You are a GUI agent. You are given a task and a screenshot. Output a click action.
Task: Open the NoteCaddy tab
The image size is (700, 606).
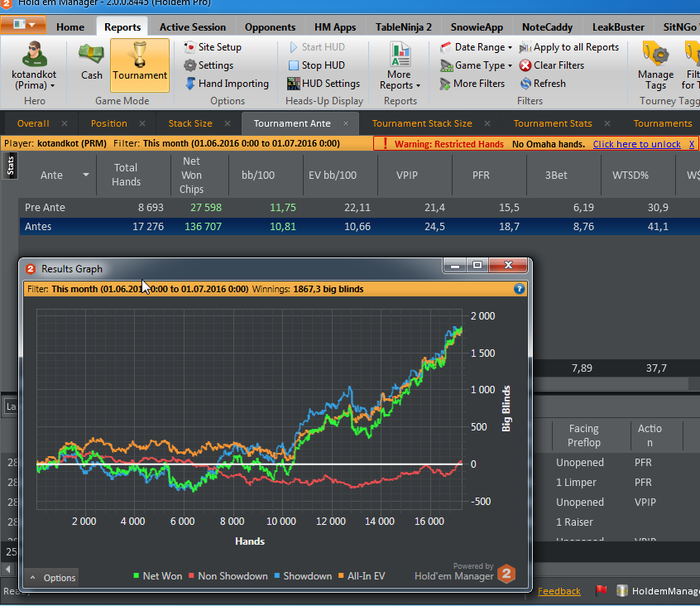point(547,27)
